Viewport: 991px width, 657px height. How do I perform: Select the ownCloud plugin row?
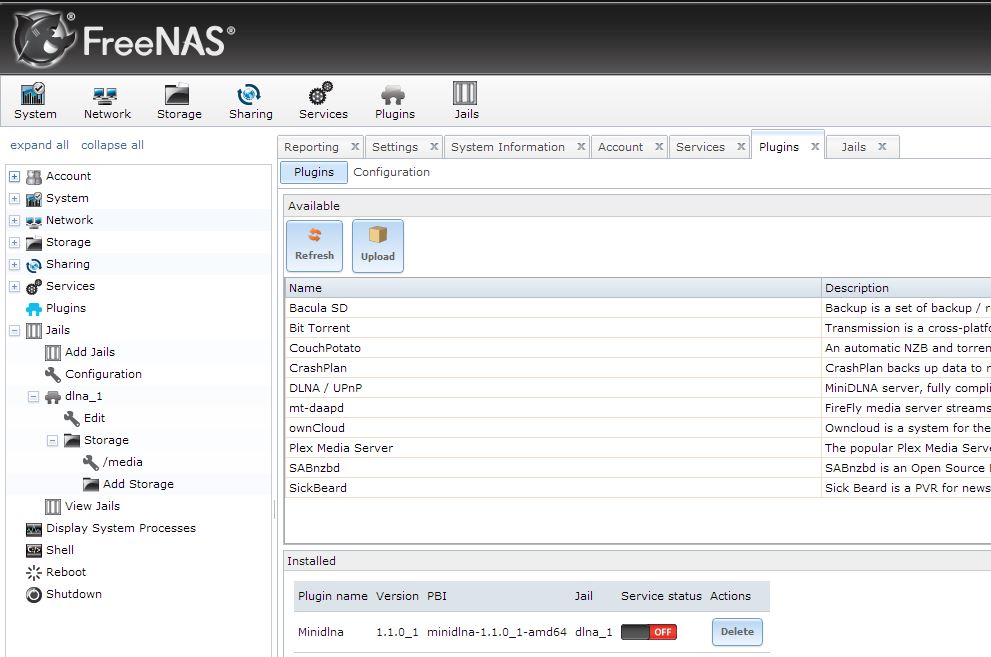(638, 428)
